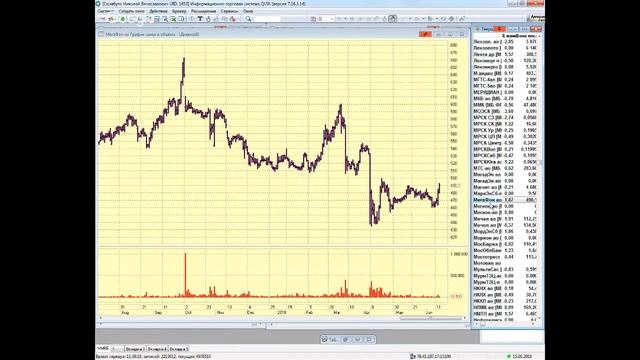Open the Брокер menu

(179, 11)
